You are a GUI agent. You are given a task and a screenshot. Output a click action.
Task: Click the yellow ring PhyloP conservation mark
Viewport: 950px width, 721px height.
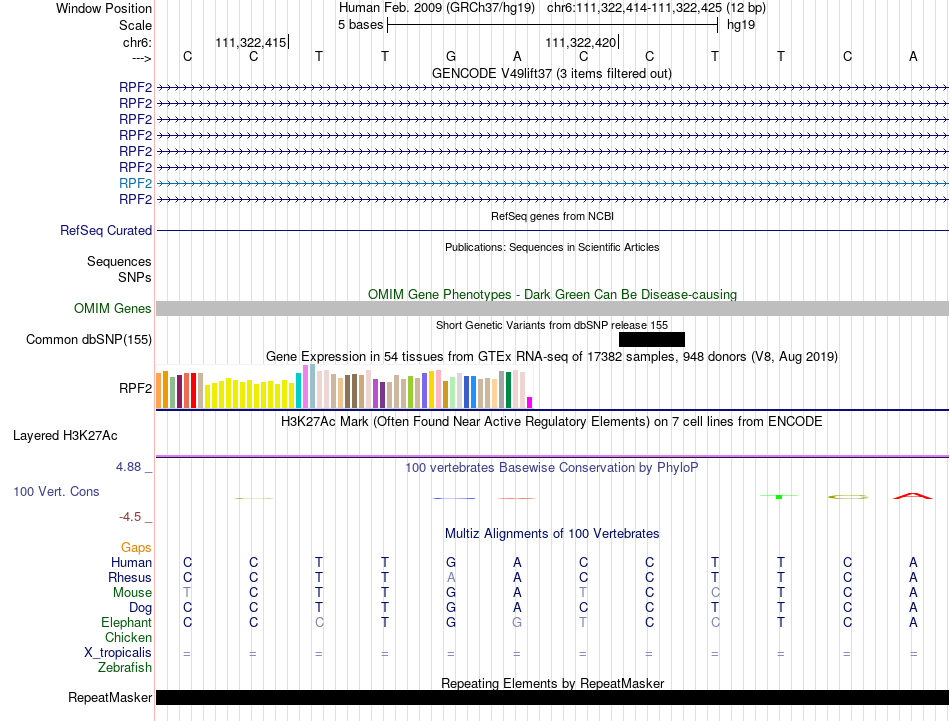(848, 497)
